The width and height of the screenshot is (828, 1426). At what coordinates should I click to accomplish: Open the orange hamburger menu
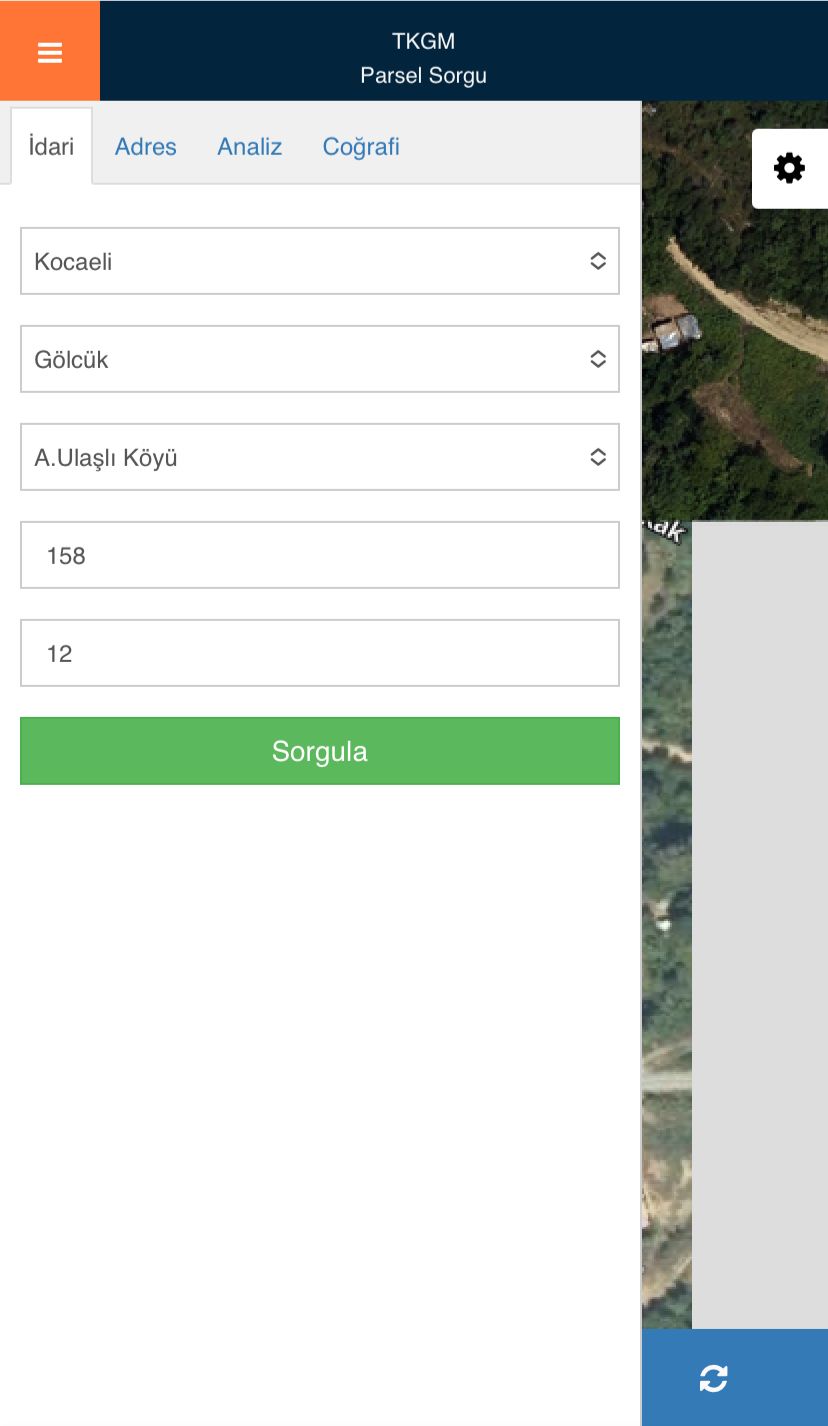(x=50, y=51)
